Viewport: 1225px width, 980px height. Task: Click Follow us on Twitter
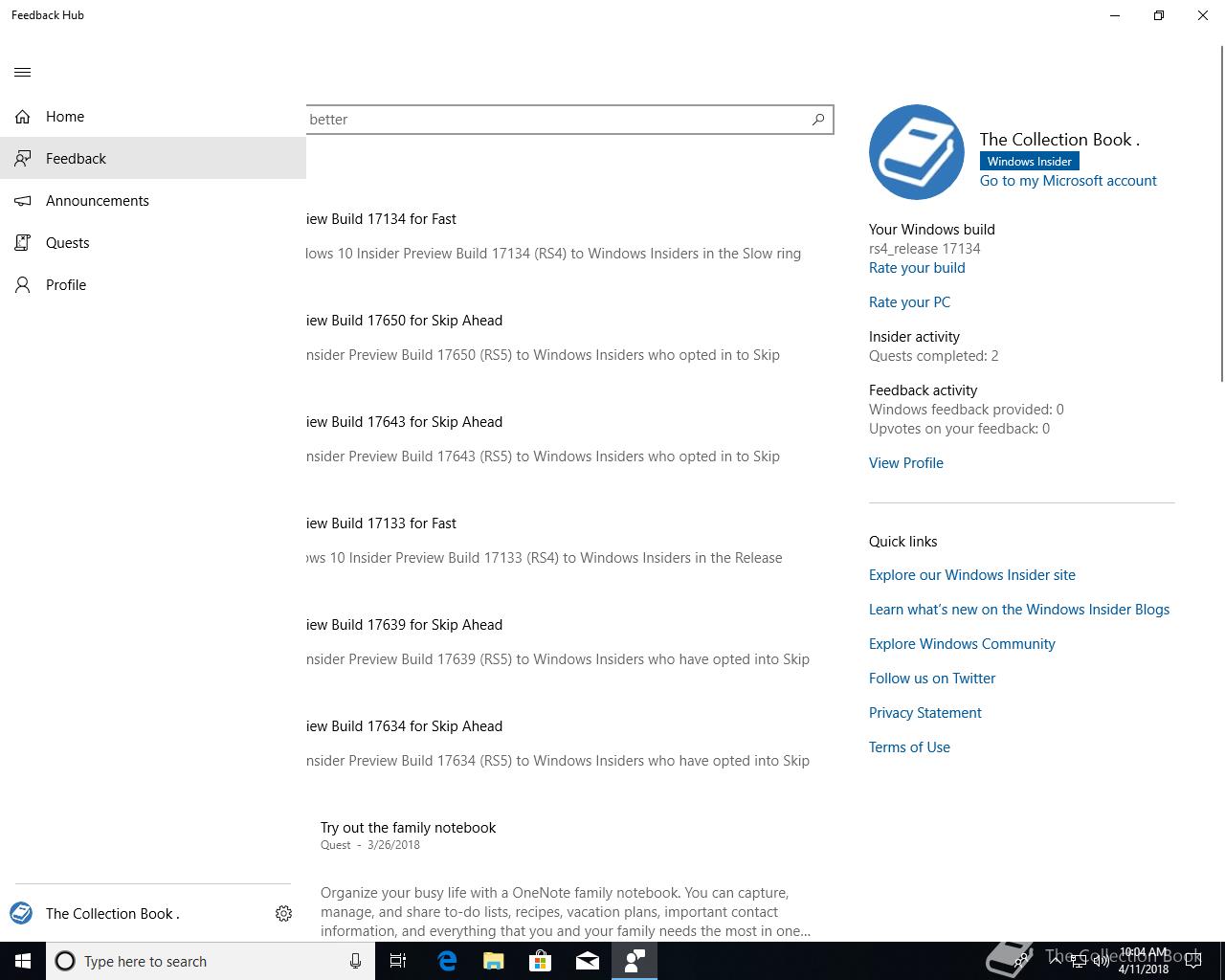click(x=932, y=679)
